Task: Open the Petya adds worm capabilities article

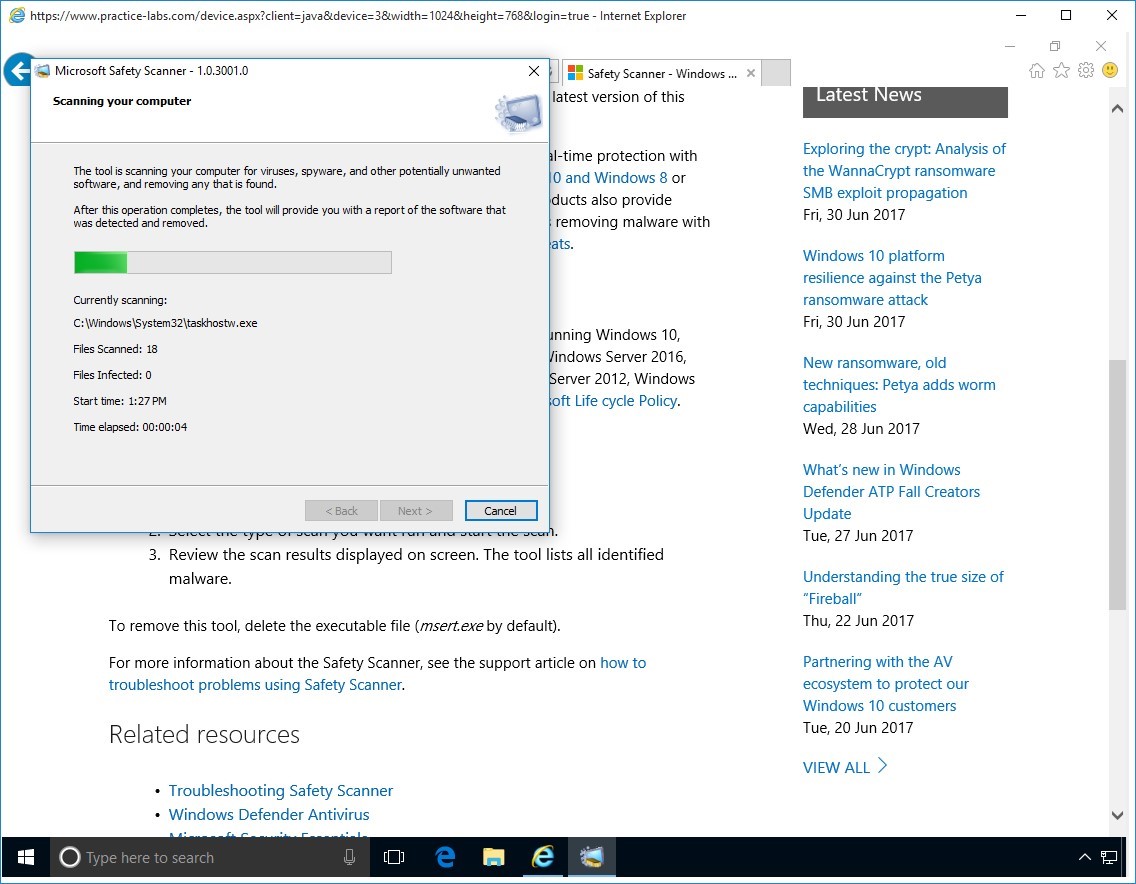Action: (899, 385)
